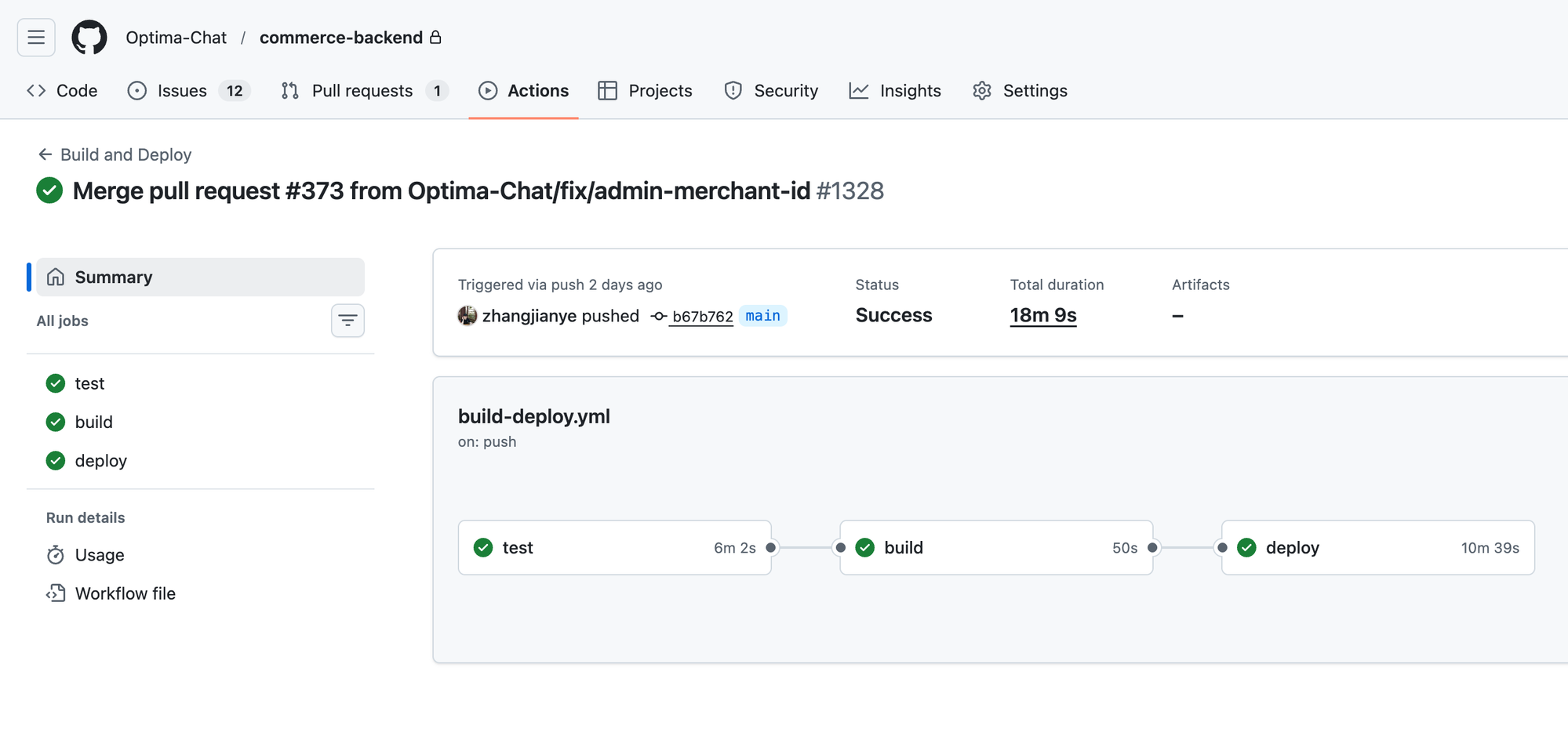Click the 6m 2s test duration
This screenshot has width=1568, height=751.
[x=735, y=548]
